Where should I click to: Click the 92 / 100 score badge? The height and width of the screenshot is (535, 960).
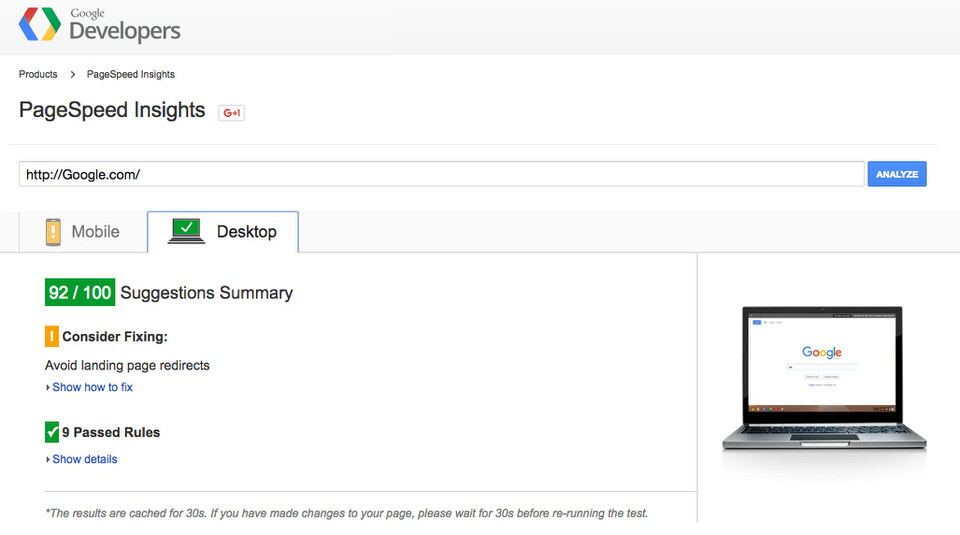coord(80,293)
